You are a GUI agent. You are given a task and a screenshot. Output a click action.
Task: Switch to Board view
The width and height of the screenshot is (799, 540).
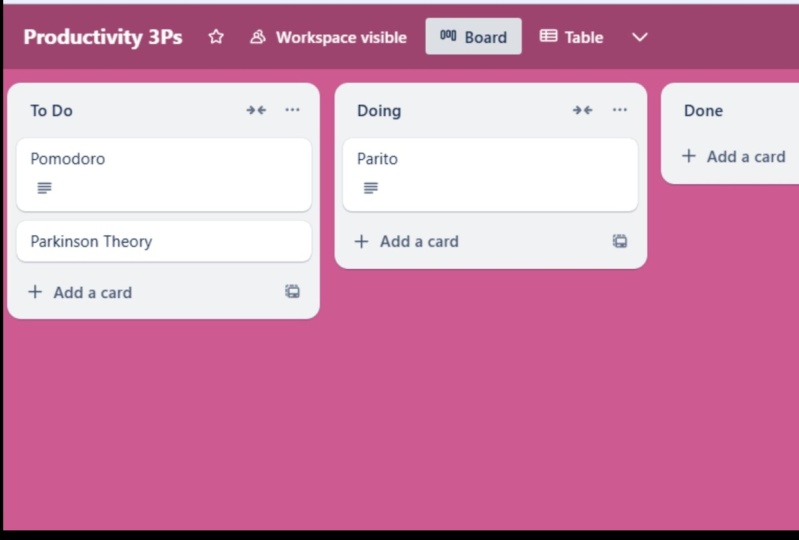473,37
